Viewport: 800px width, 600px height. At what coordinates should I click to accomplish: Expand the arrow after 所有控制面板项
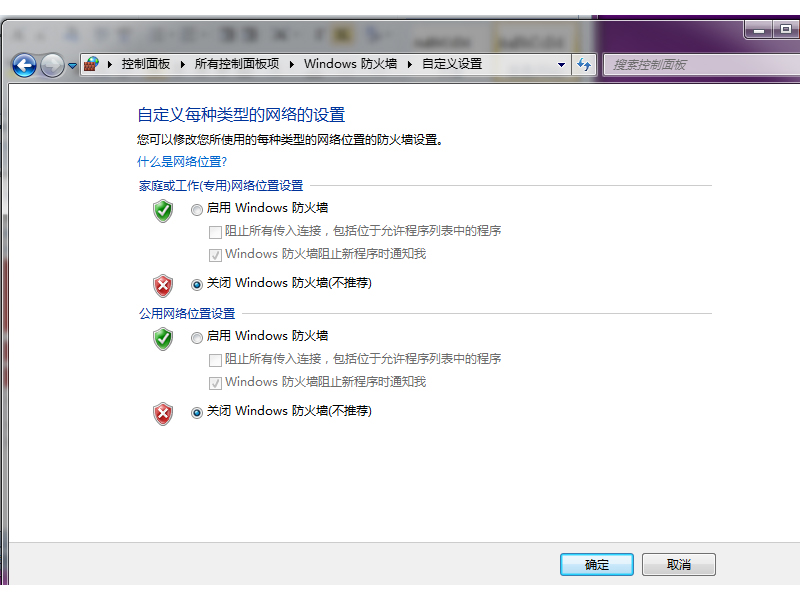292,64
